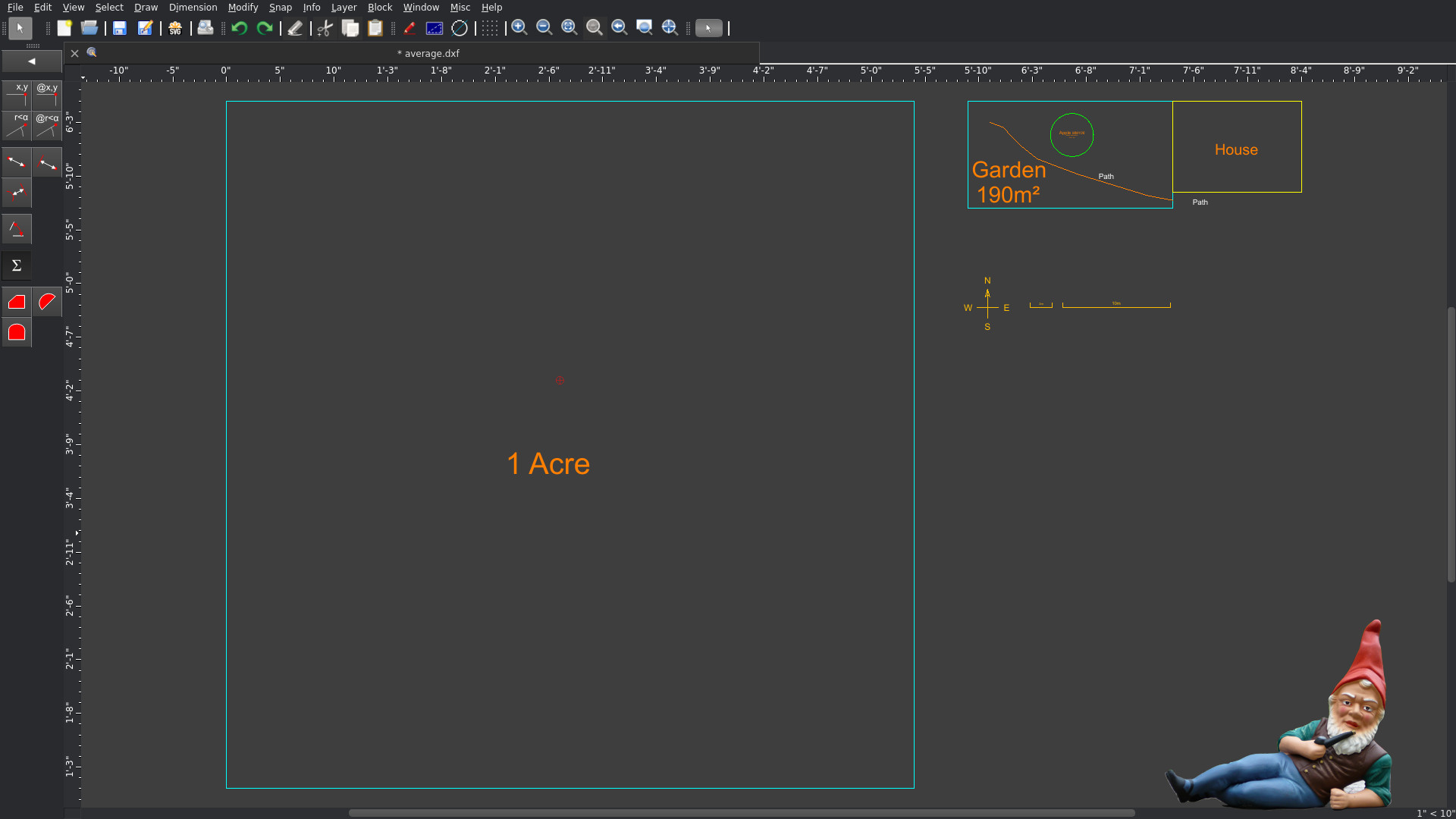Viewport: 1456px width, 819px height.
Task: Click the Undo arrow icon
Action: coord(240,28)
